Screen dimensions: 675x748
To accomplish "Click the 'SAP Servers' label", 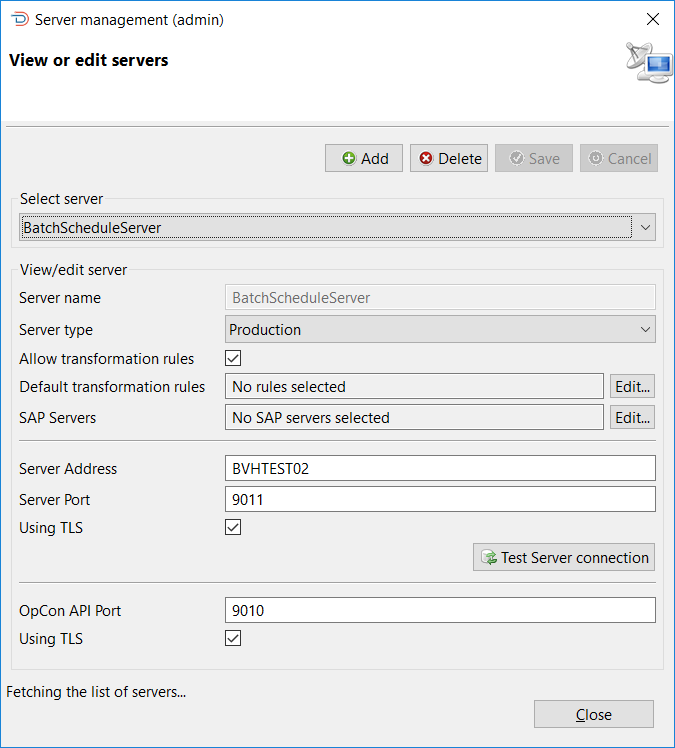I will pyautogui.click(x=57, y=417).
